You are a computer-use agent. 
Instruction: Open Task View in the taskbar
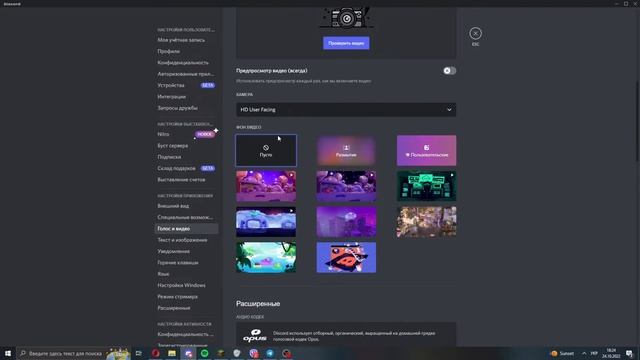pyautogui.click(x=139, y=353)
